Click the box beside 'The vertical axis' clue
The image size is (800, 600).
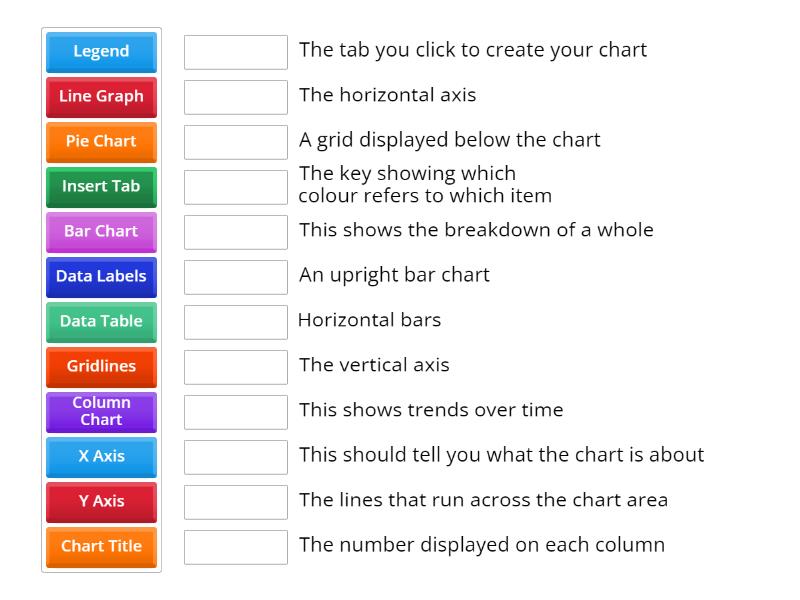235,366
